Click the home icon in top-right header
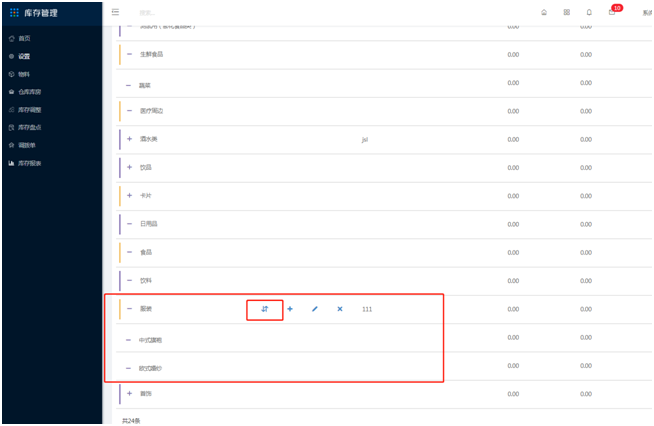Screen dimensions: 654x426 coord(544,12)
